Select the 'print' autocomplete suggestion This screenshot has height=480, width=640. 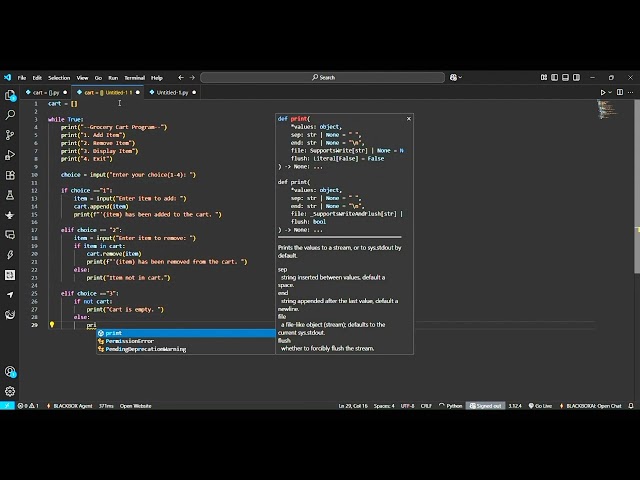186,333
